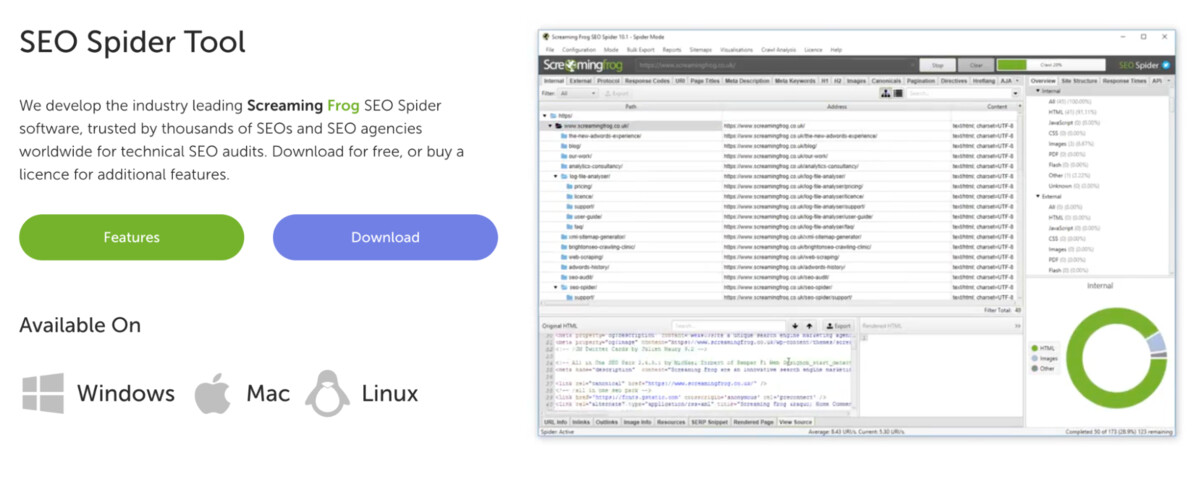Switch to the External tab
Image resolution: width=1200 pixels, height=480 pixels.
(x=581, y=81)
